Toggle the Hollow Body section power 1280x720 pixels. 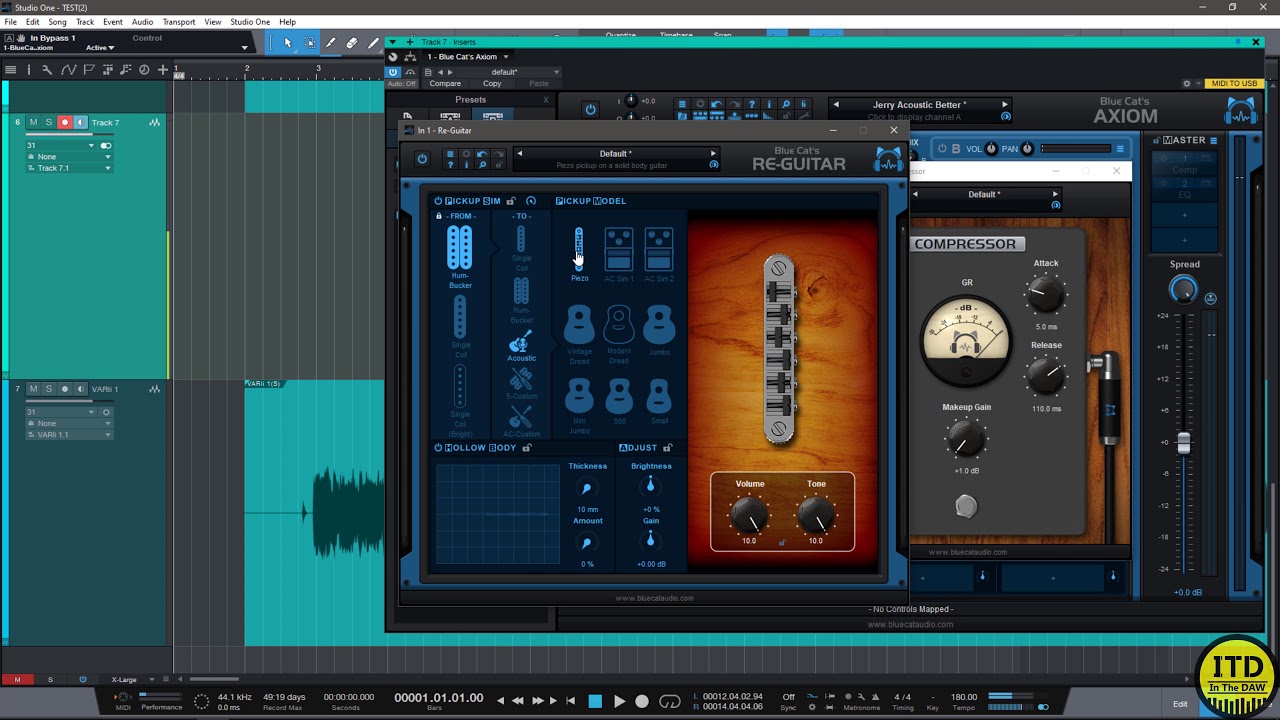click(438, 448)
